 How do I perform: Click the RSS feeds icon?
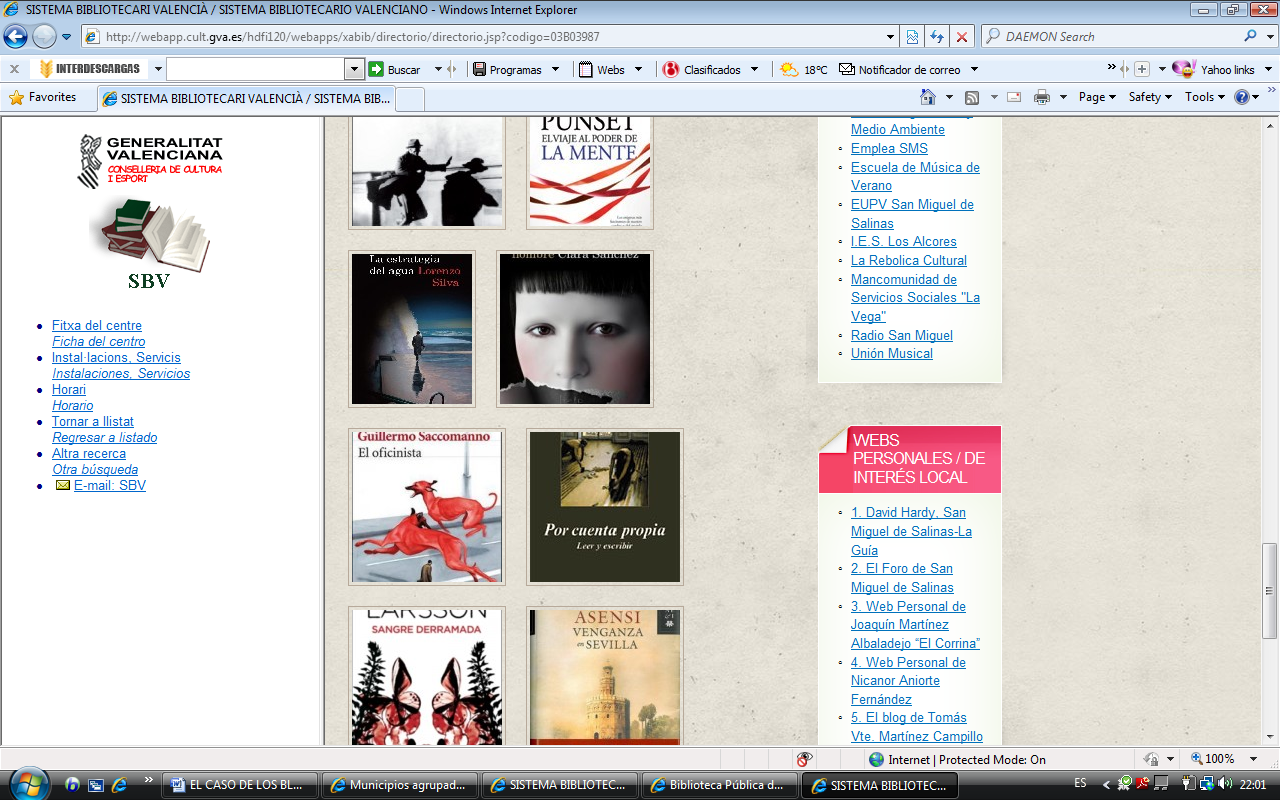tap(971, 97)
